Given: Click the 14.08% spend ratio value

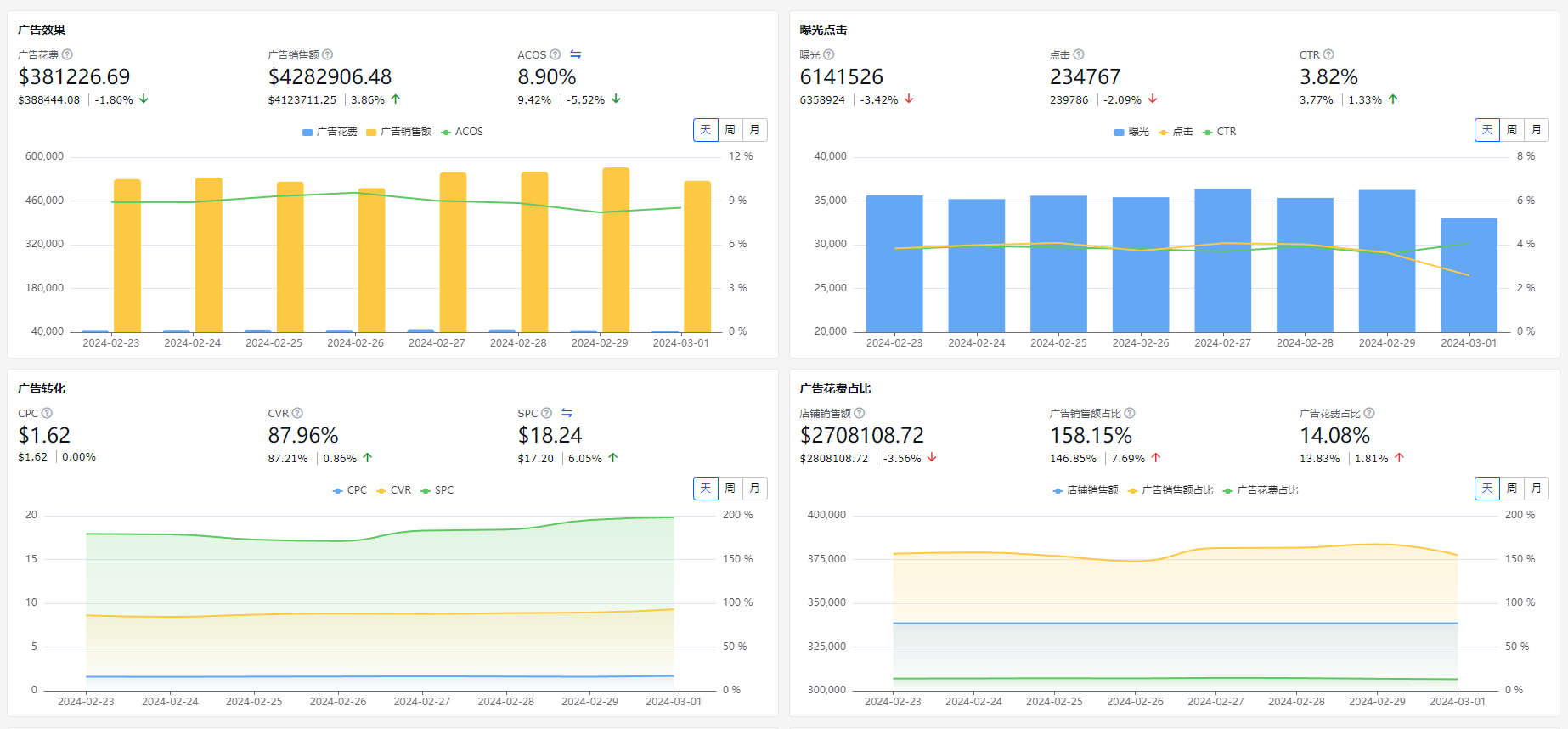Looking at the screenshot, I should (x=1334, y=435).
